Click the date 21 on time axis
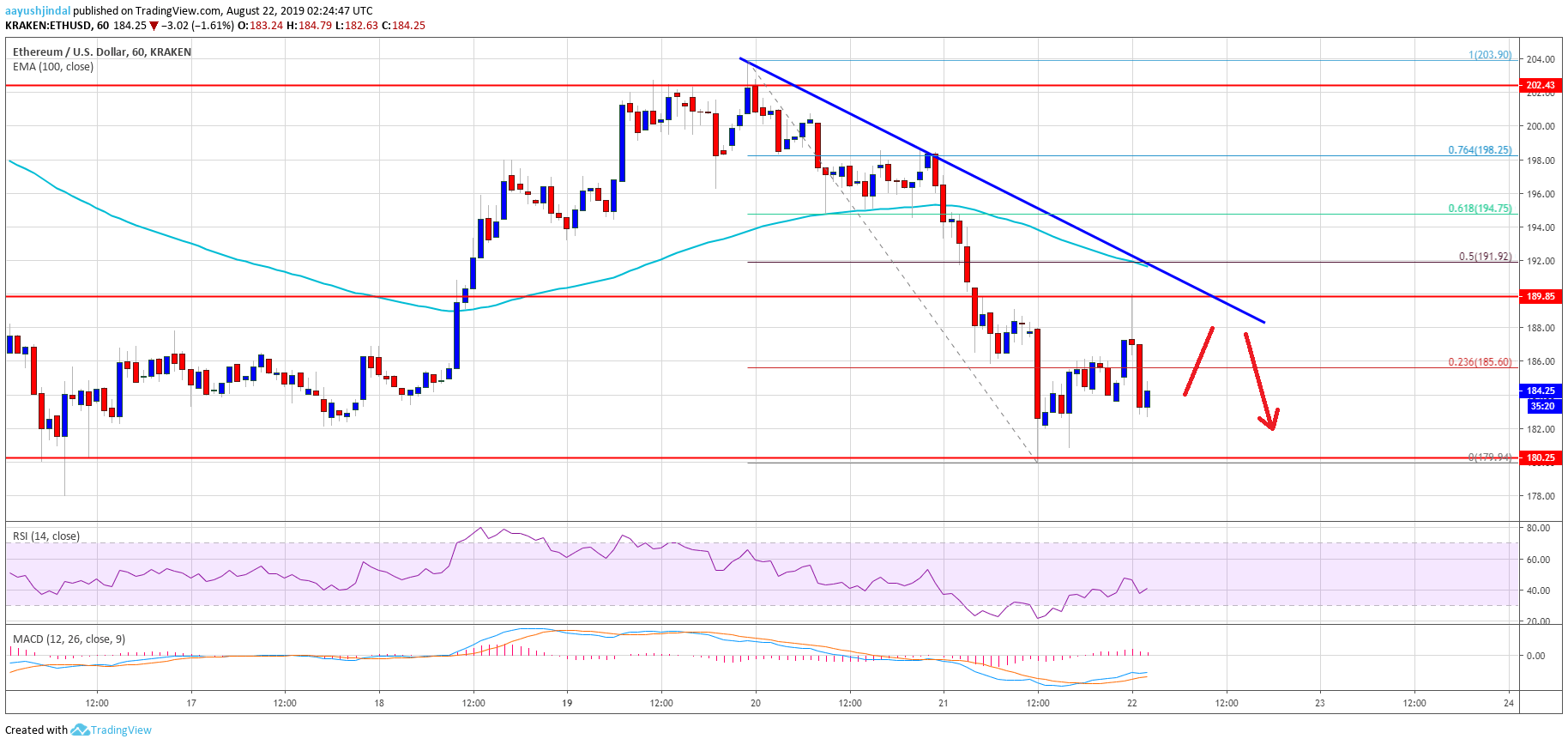This screenshot has height=745, width=1568. (944, 703)
